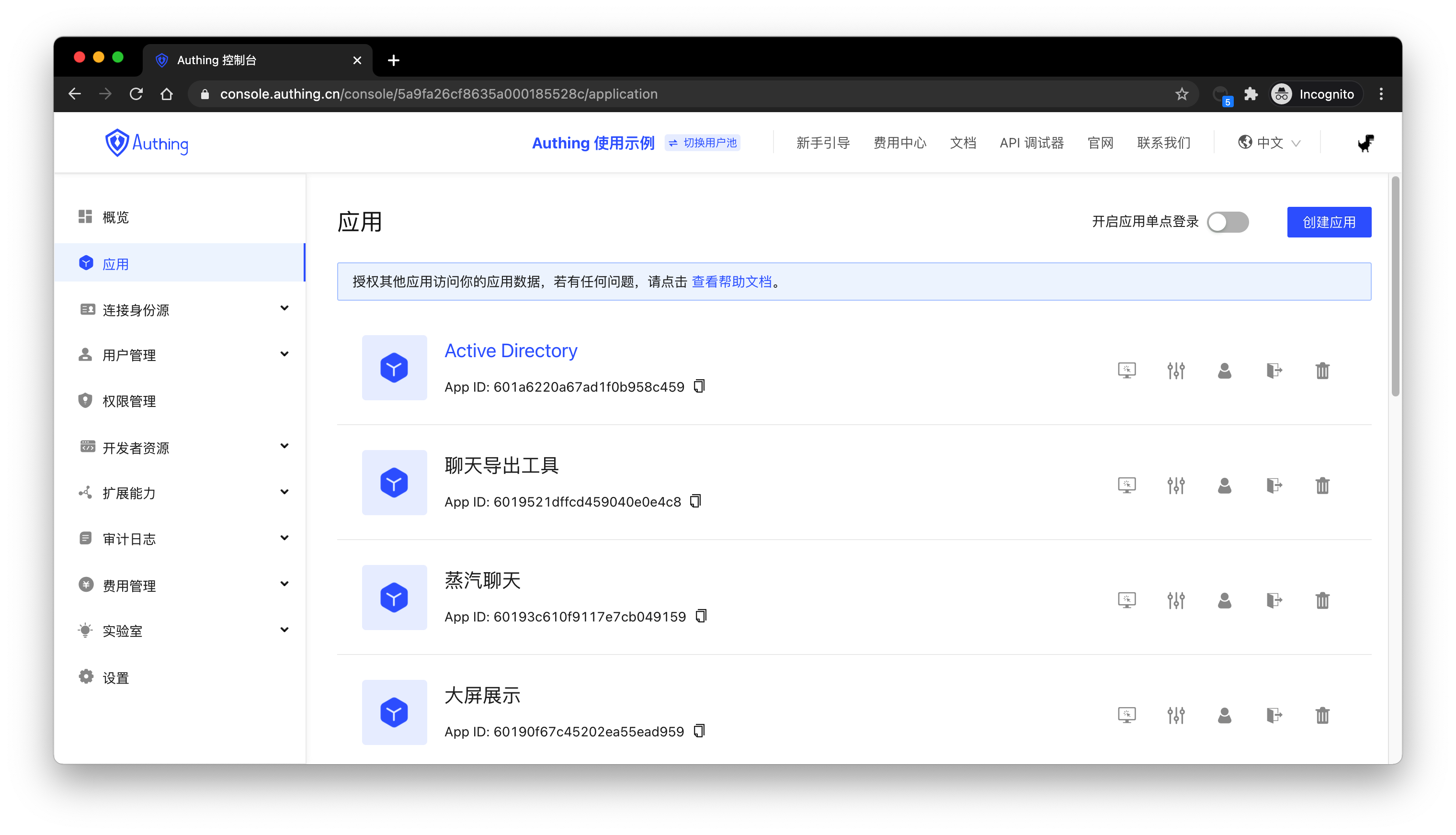Screen dimensions: 1456x835
Task: Click 创建应用 button
Action: [1329, 222]
